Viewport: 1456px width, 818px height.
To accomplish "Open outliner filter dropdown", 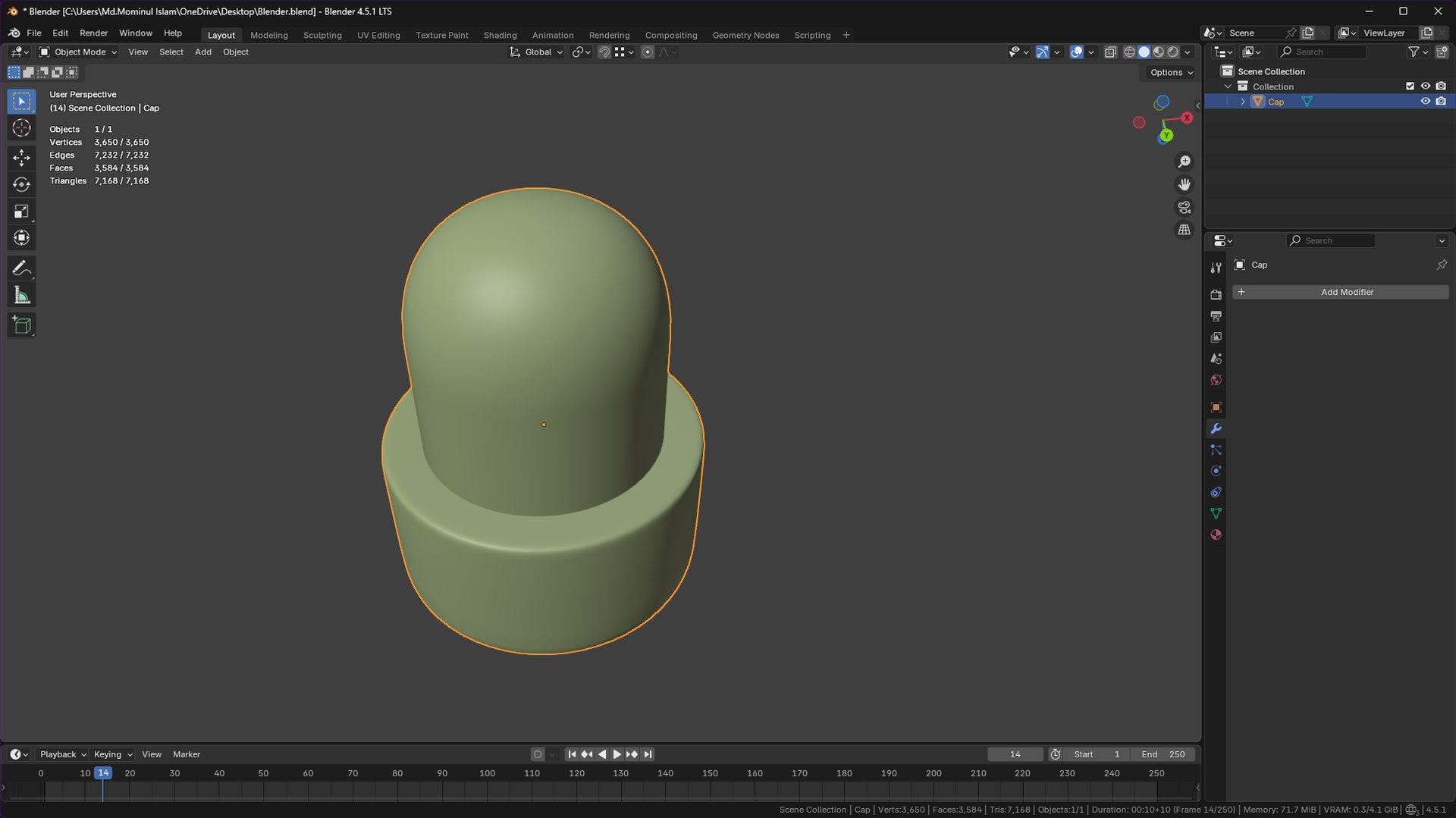I will tap(1417, 52).
